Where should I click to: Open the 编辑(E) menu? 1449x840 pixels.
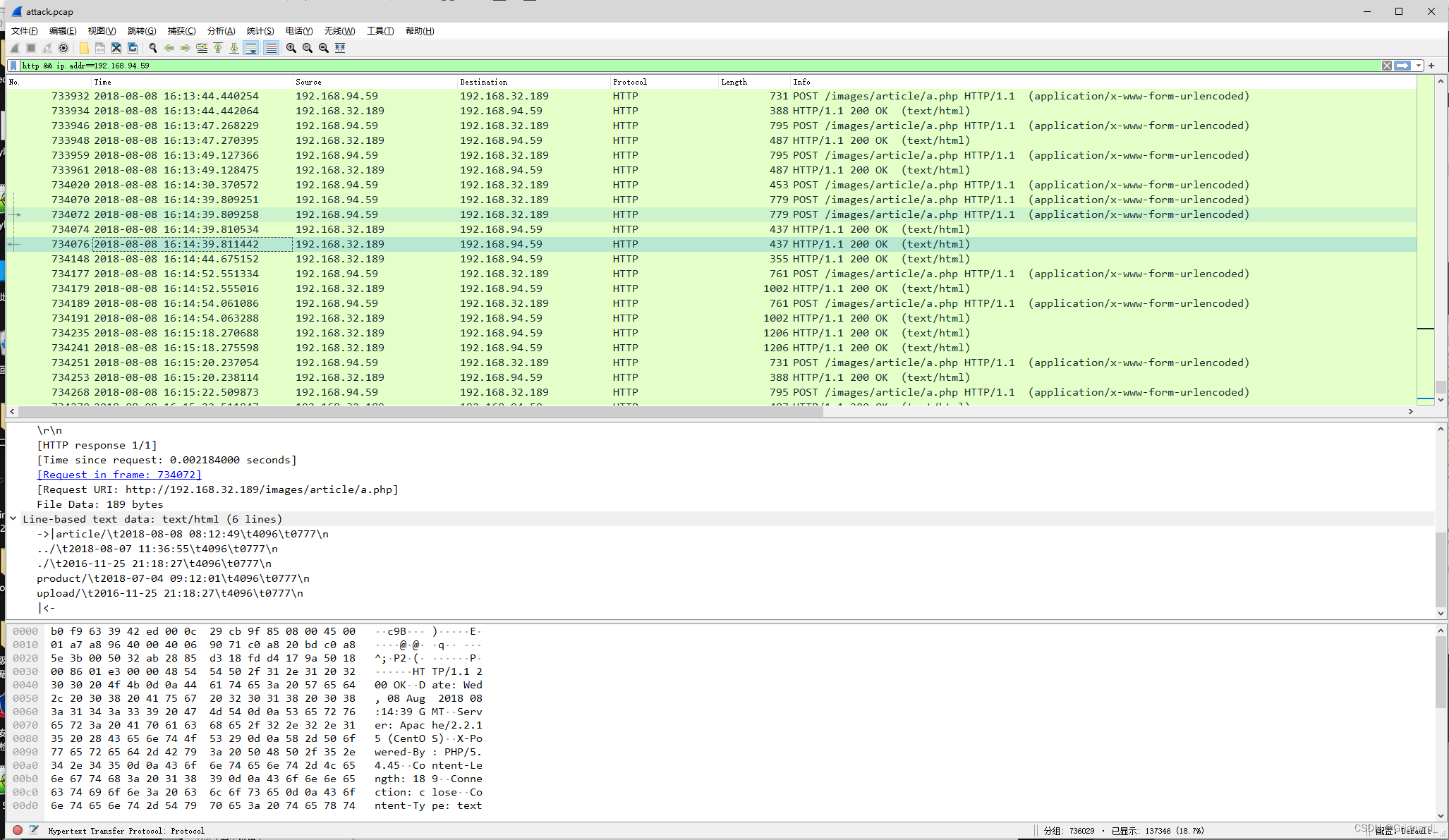coord(63,31)
